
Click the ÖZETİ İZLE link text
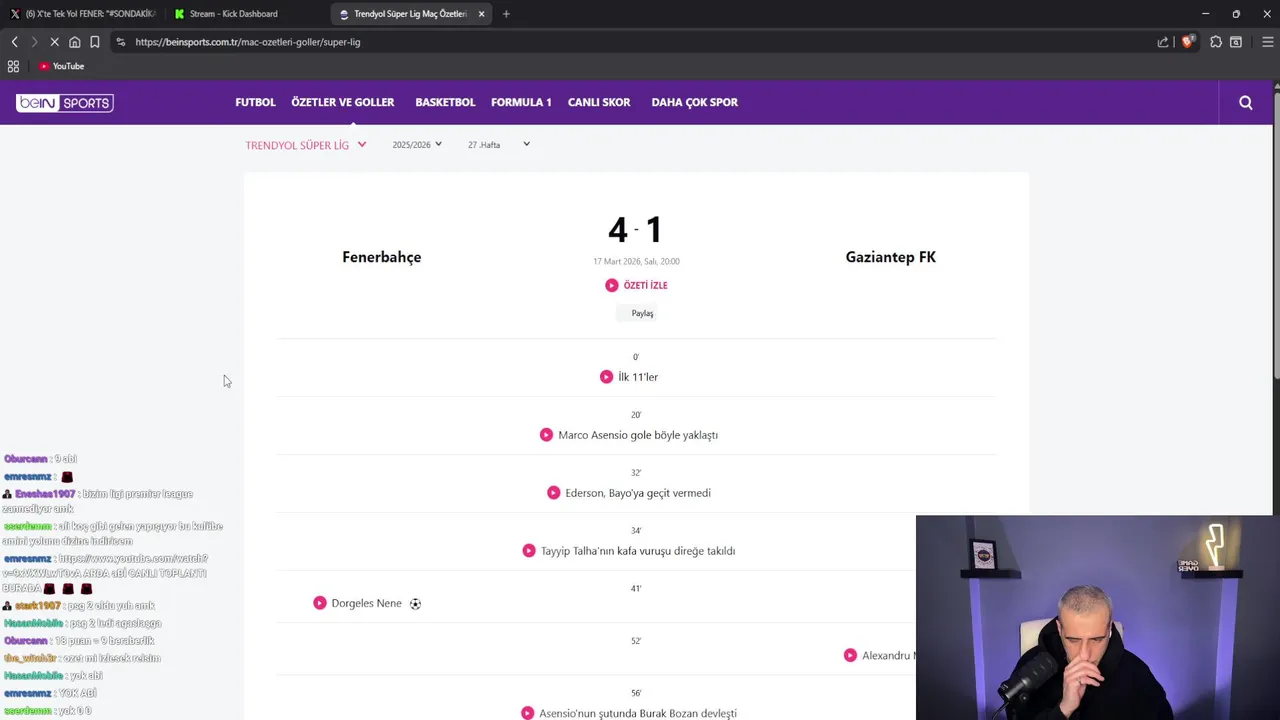coord(645,285)
